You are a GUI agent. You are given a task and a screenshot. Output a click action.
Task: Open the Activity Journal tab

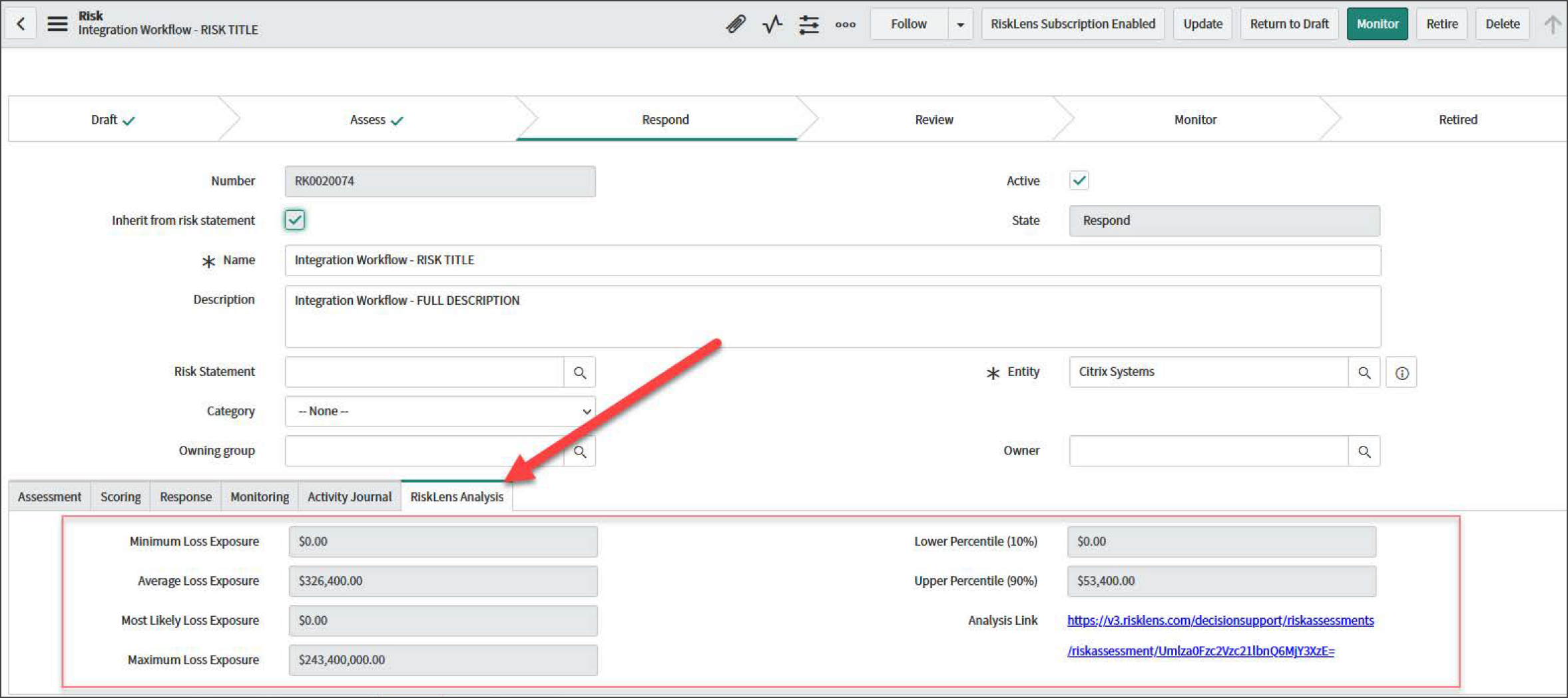[x=349, y=497]
